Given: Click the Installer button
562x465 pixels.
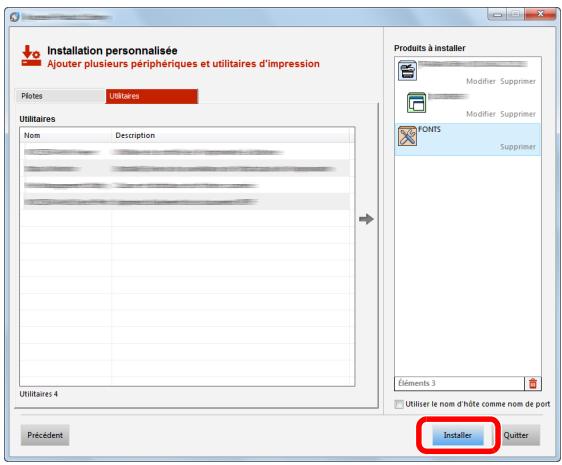Looking at the screenshot, I should (x=457, y=435).
